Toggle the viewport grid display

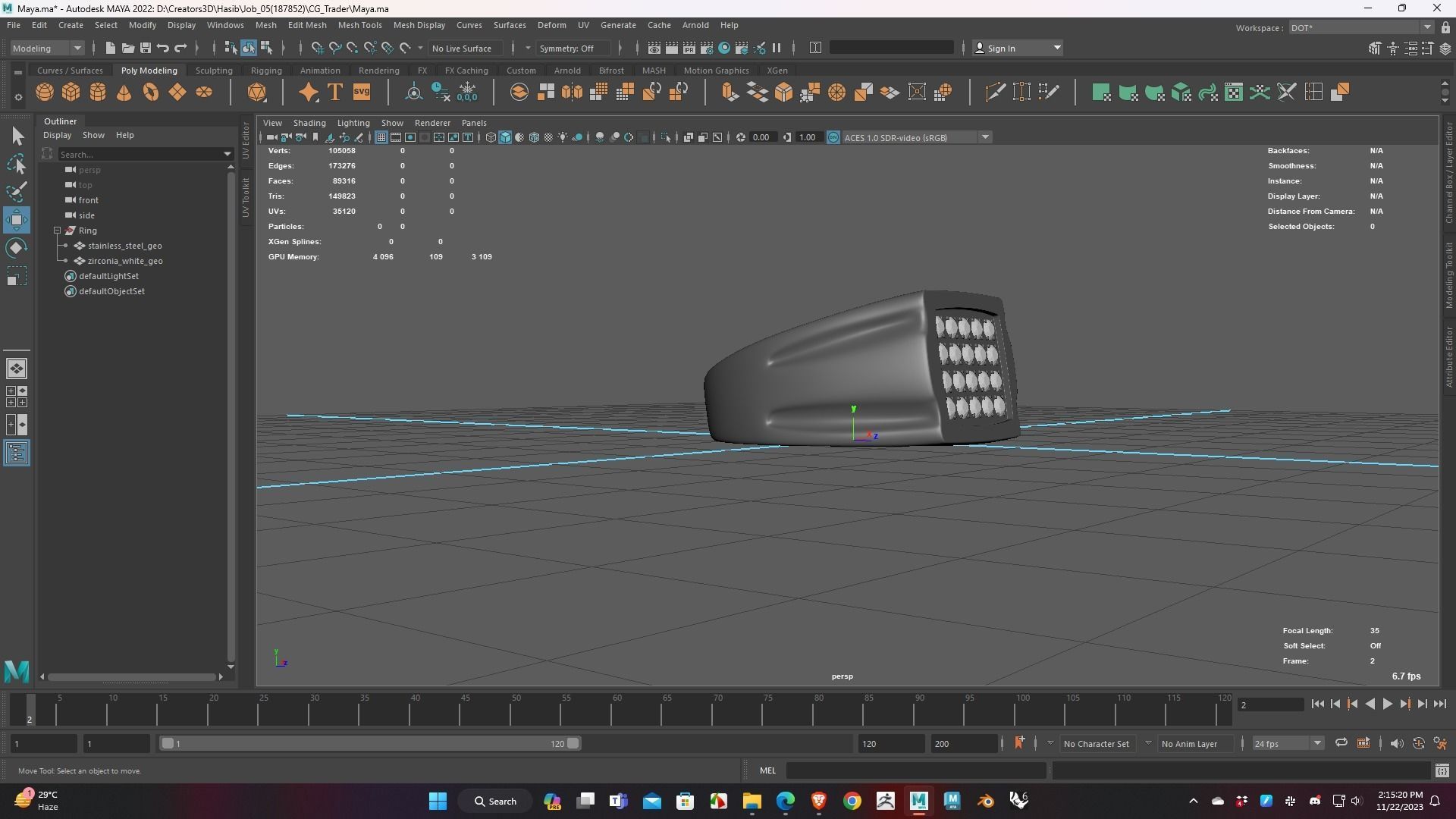[381, 137]
